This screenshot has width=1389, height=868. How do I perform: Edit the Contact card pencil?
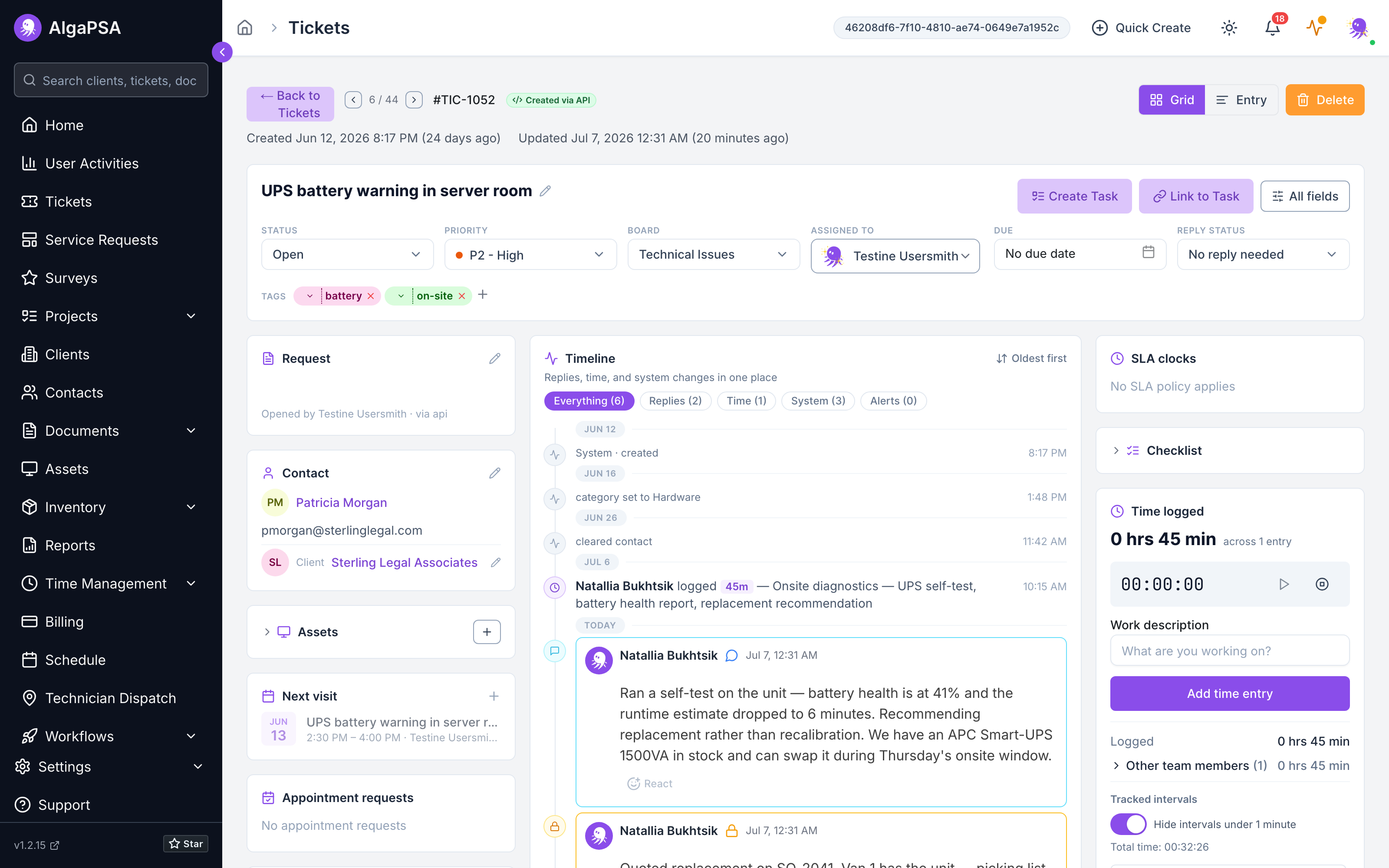coord(495,473)
